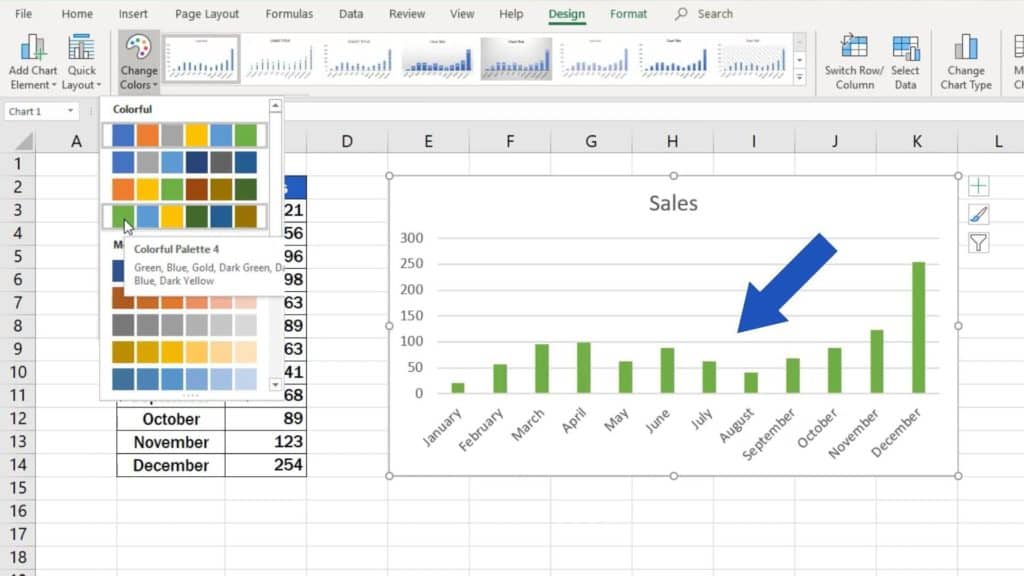Screen dimensions: 1024x576
Task: Click the Add Chart Element icon
Action: (x=33, y=49)
